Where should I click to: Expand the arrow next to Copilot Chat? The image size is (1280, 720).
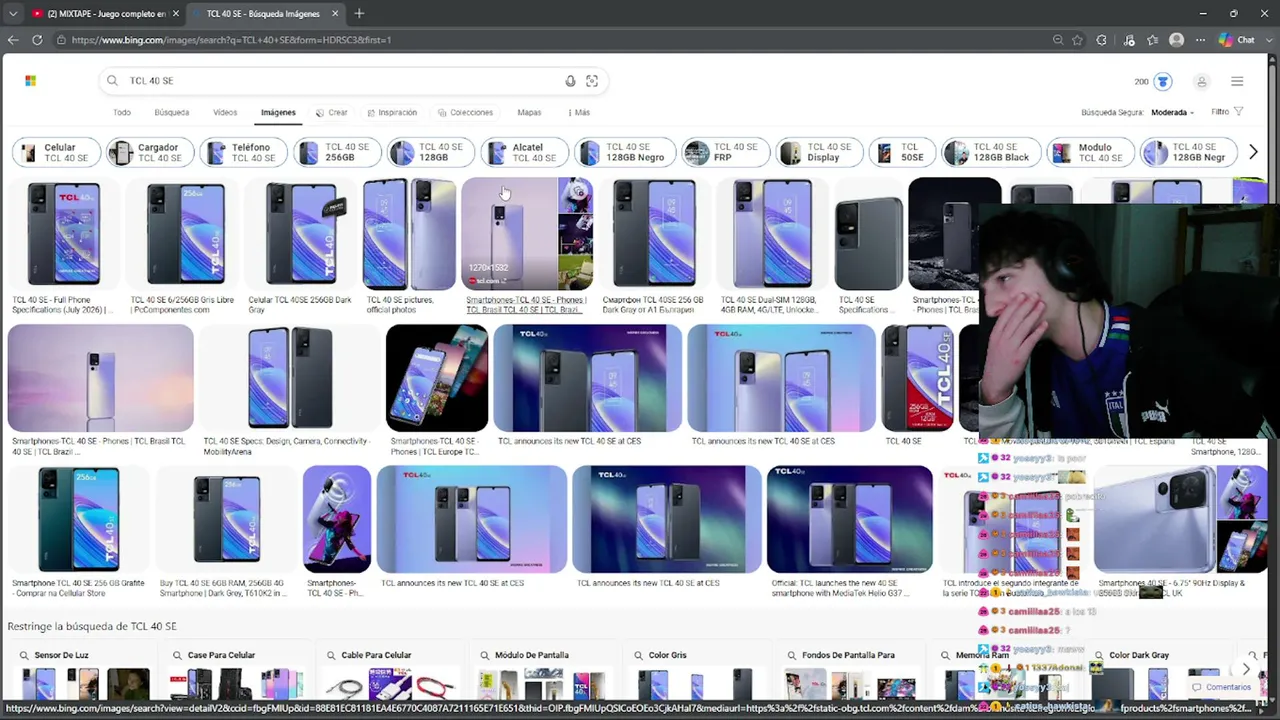coord(1269,40)
